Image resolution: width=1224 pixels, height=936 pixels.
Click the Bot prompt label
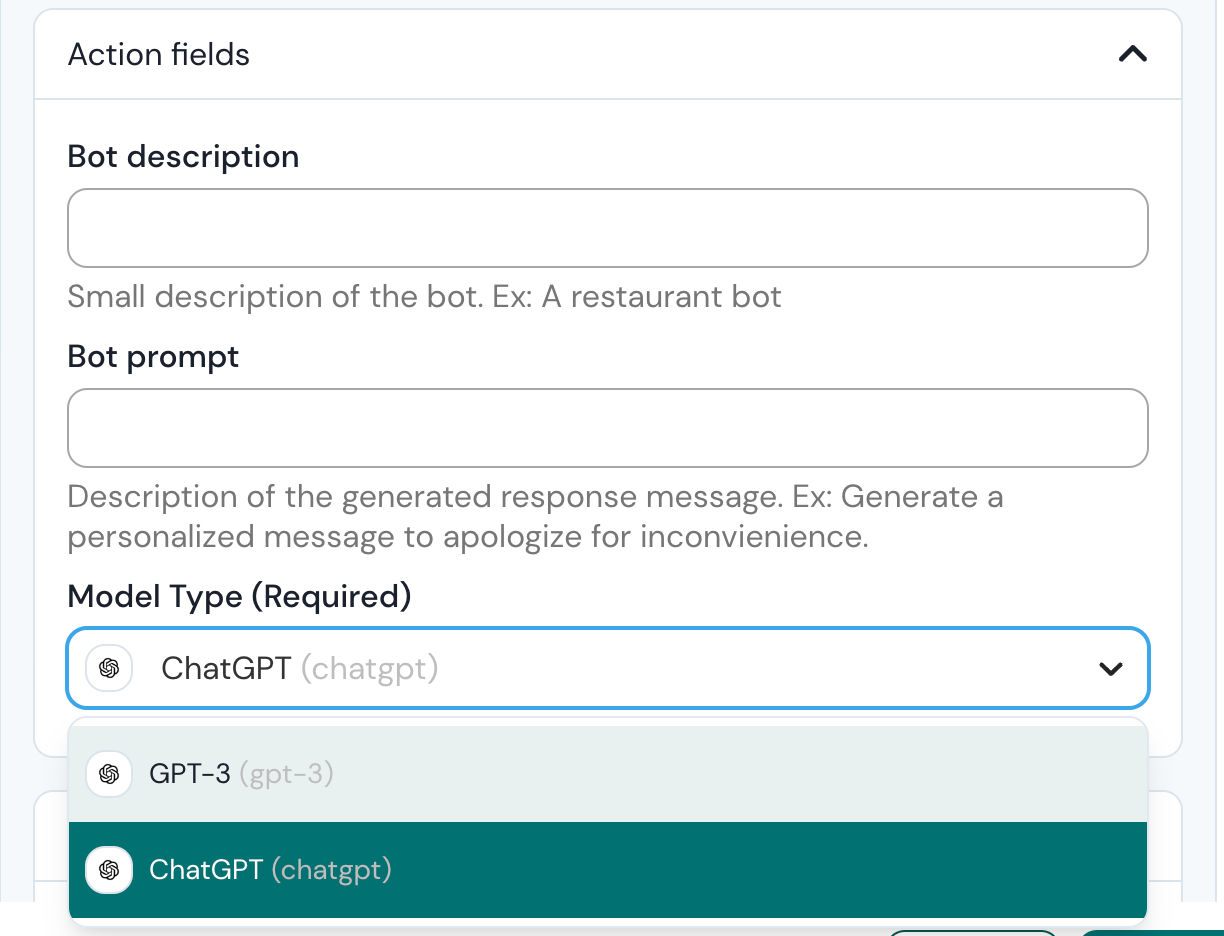153,357
